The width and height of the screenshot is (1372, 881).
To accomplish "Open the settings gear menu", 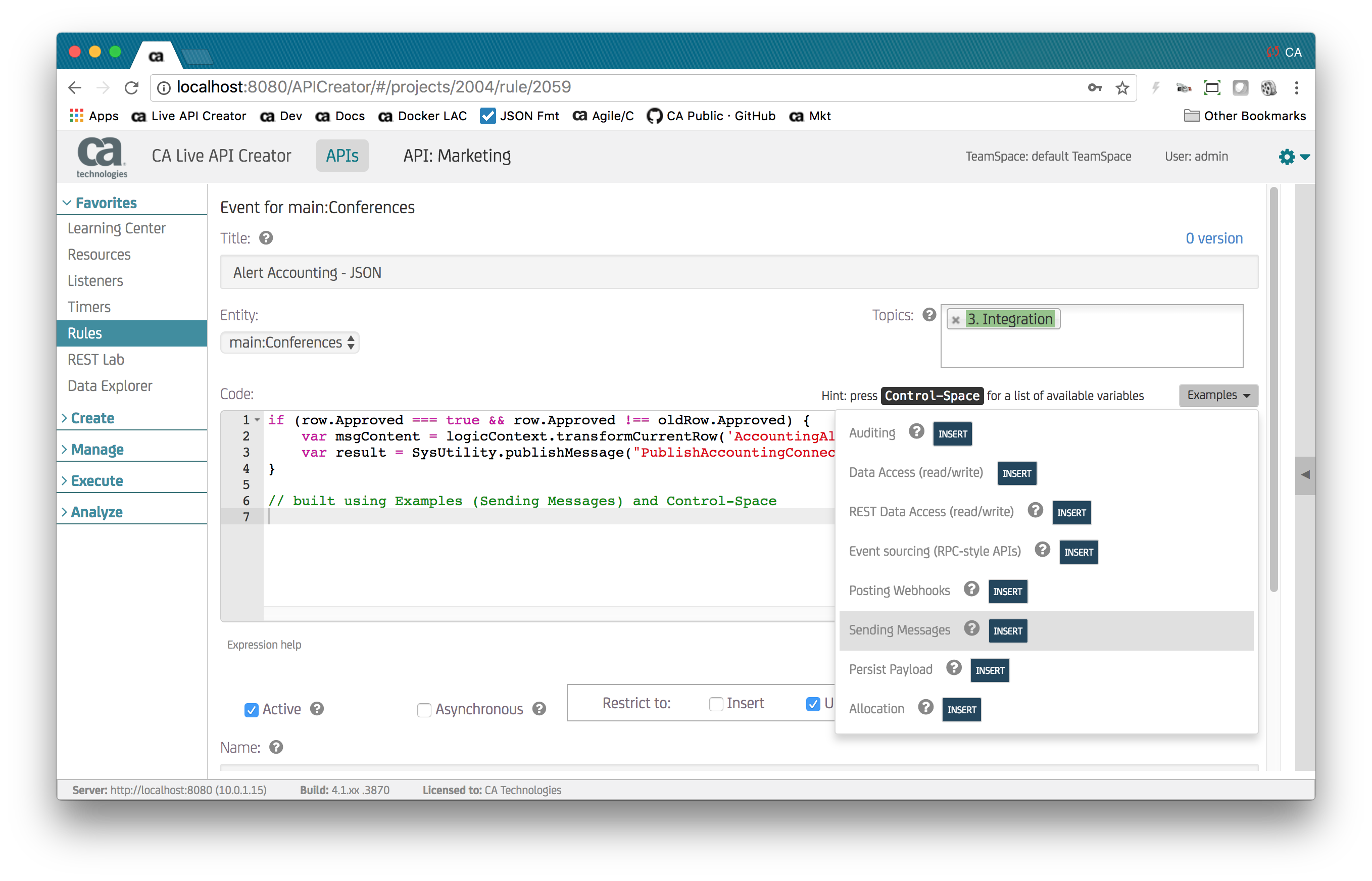I will [x=1287, y=156].
